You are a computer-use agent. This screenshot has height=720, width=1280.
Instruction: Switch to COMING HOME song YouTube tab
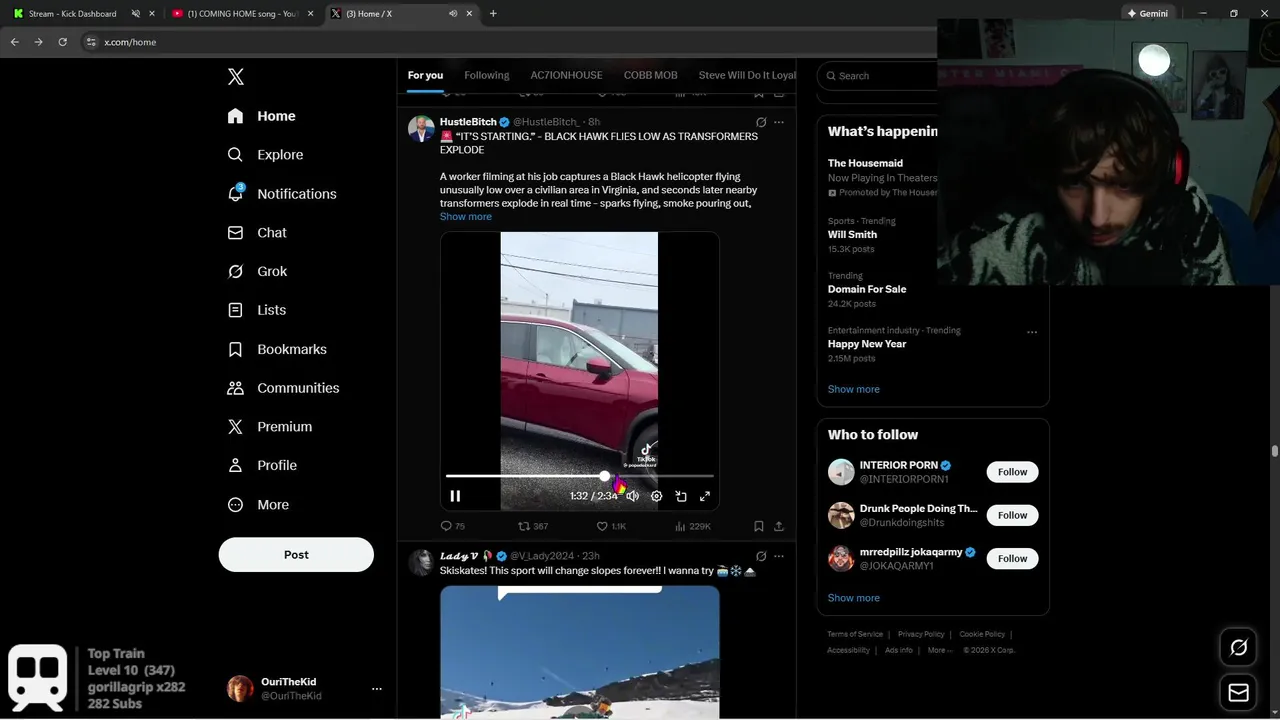243,14
